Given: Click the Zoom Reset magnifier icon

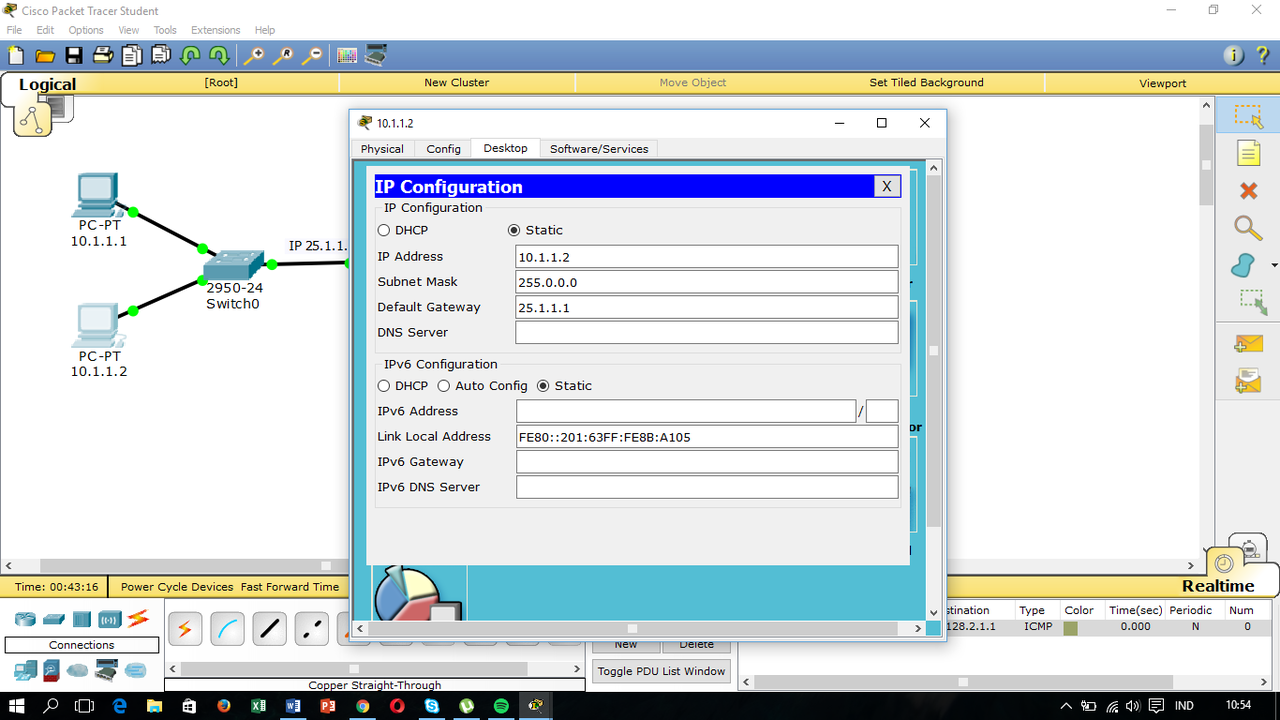Looking at the screenshot, I should [x=284, y=56].
